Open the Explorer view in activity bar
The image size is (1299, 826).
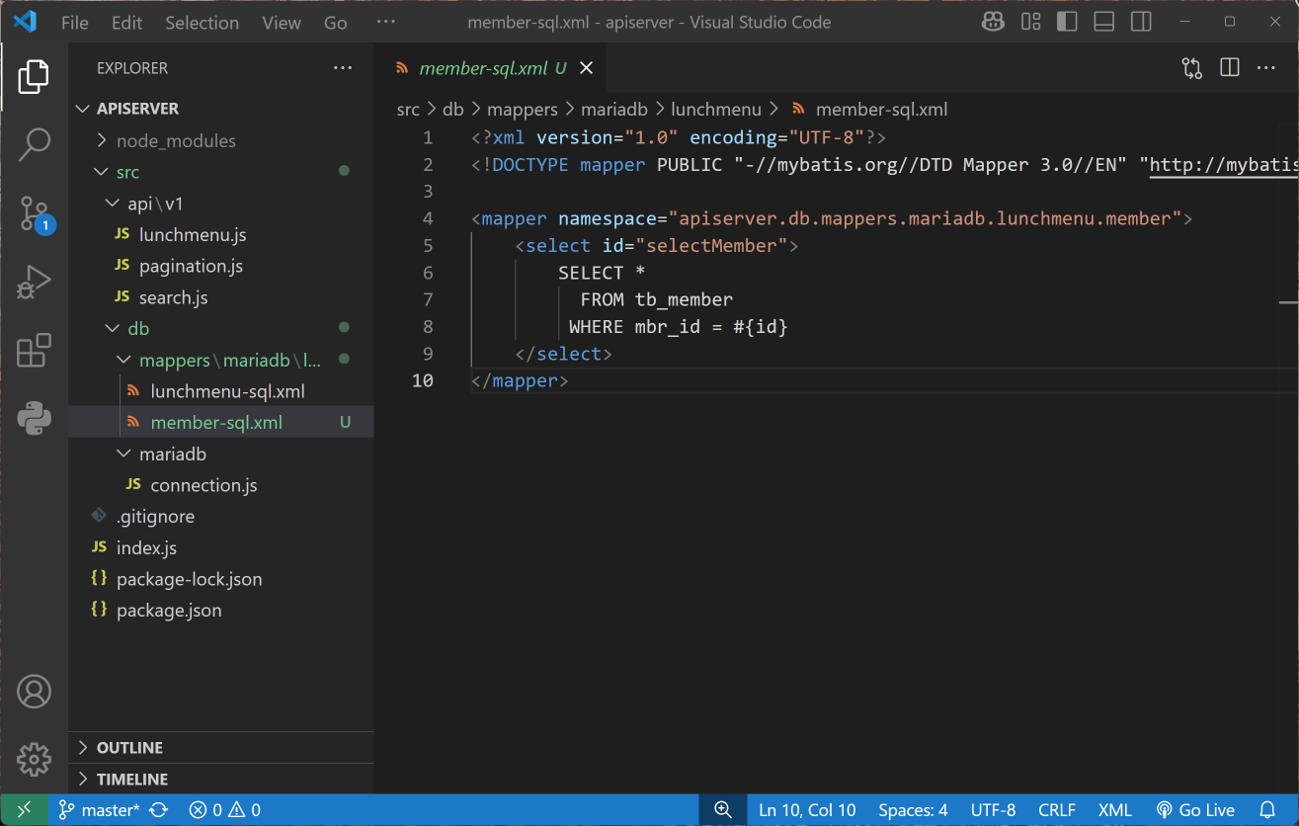click(33, 77)
